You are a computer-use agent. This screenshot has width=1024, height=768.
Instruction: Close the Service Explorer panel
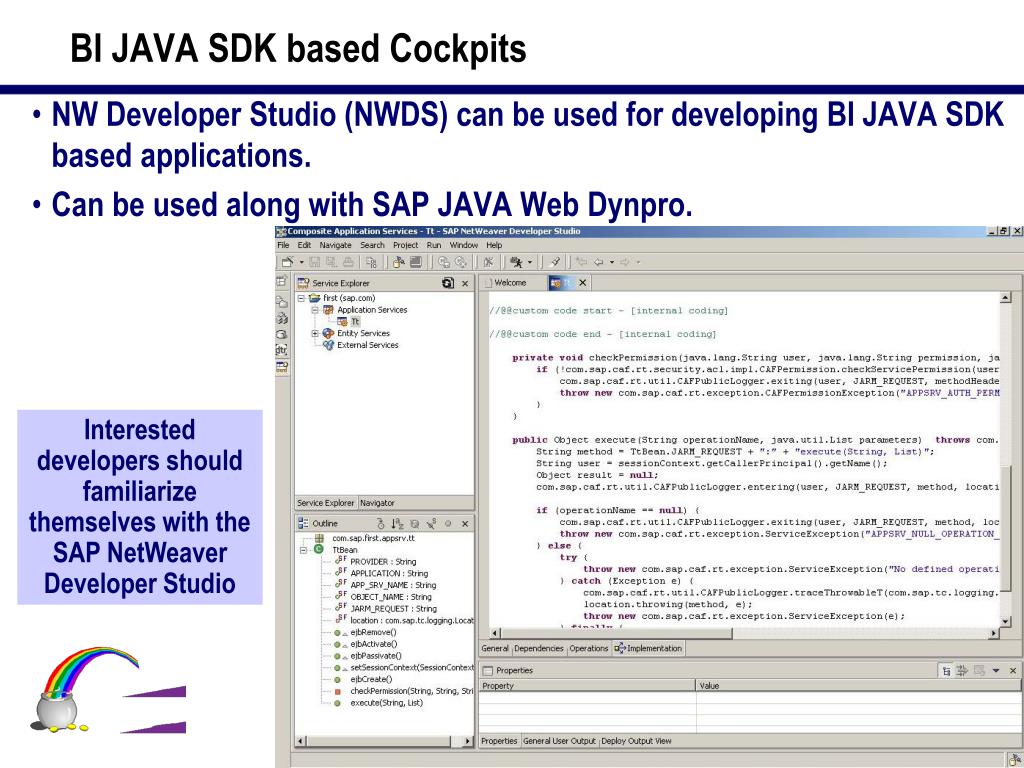coord(465,283)
